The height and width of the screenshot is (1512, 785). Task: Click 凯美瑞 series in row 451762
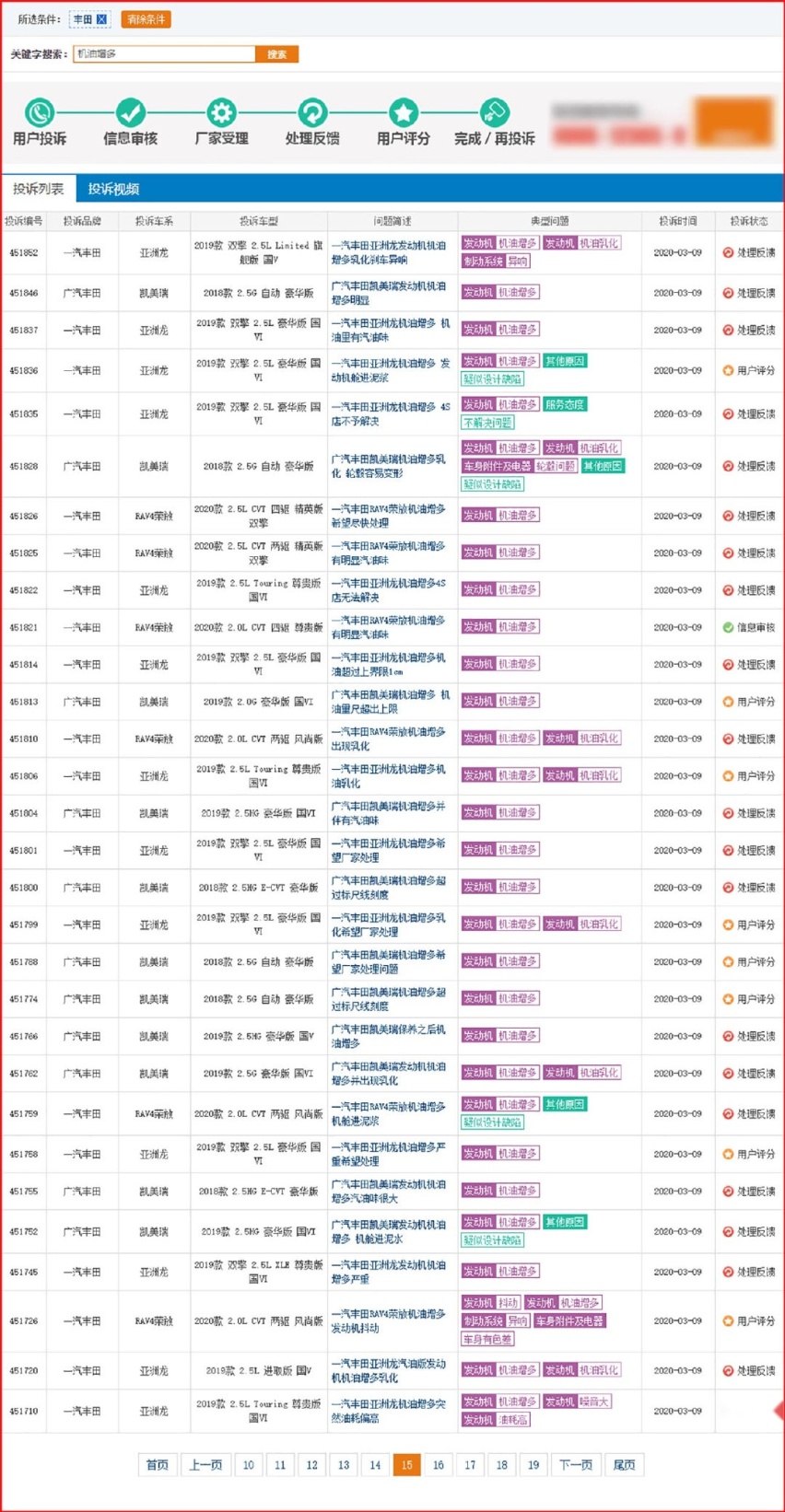tap(154, 1073)
